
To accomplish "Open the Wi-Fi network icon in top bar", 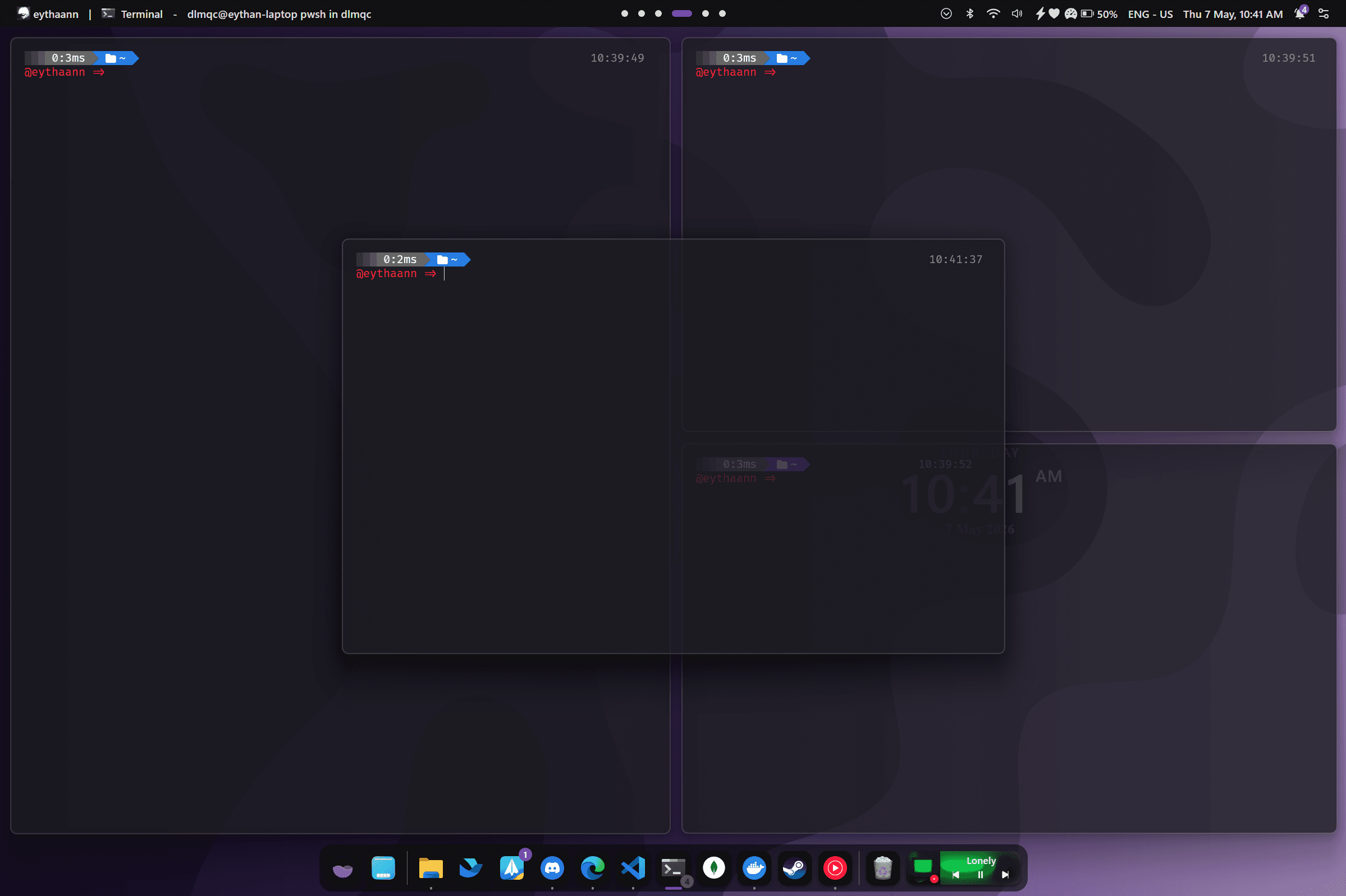I will 994,13.
